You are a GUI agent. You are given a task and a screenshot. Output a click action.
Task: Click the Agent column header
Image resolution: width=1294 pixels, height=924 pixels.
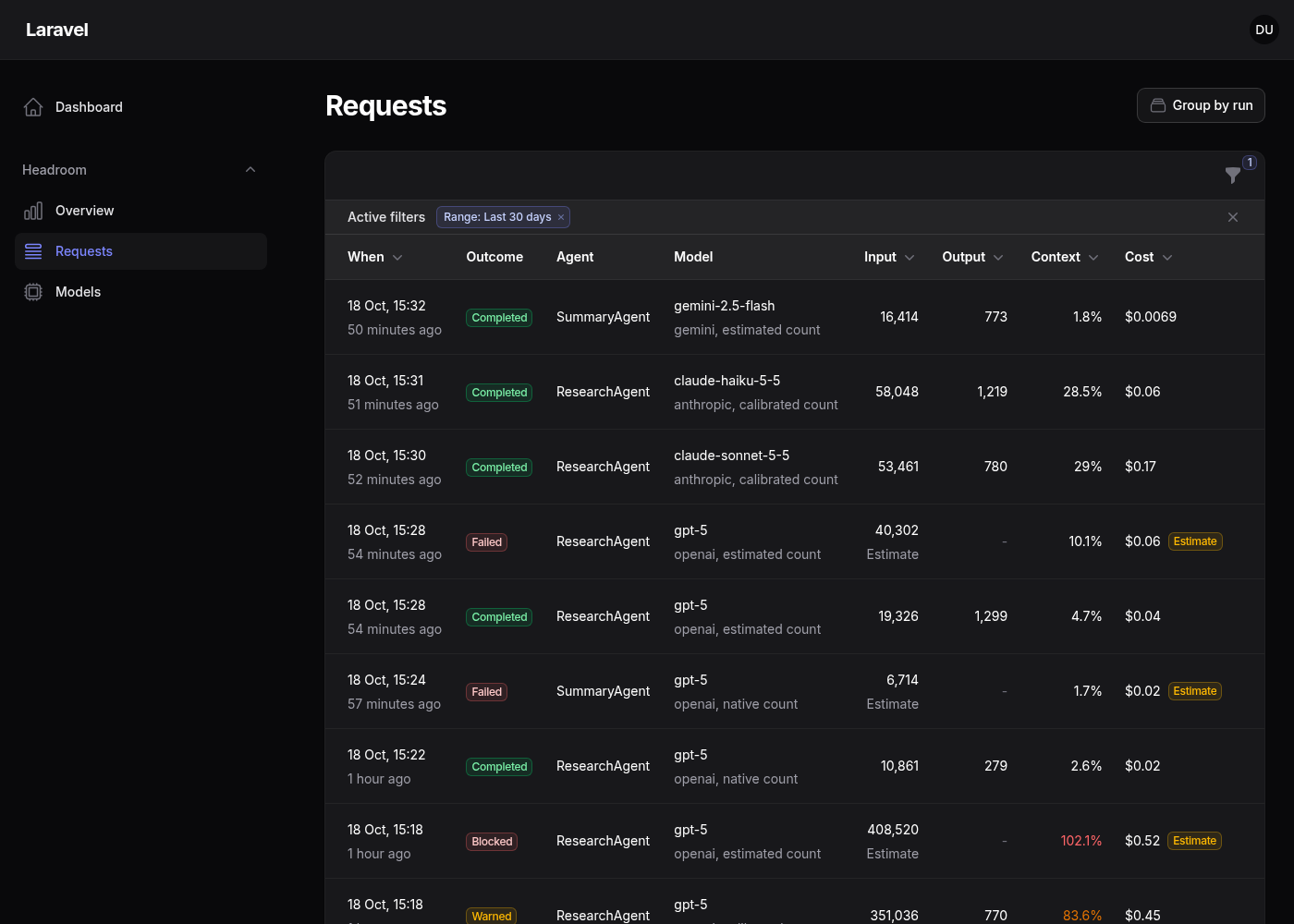click(x=575, y=257)
